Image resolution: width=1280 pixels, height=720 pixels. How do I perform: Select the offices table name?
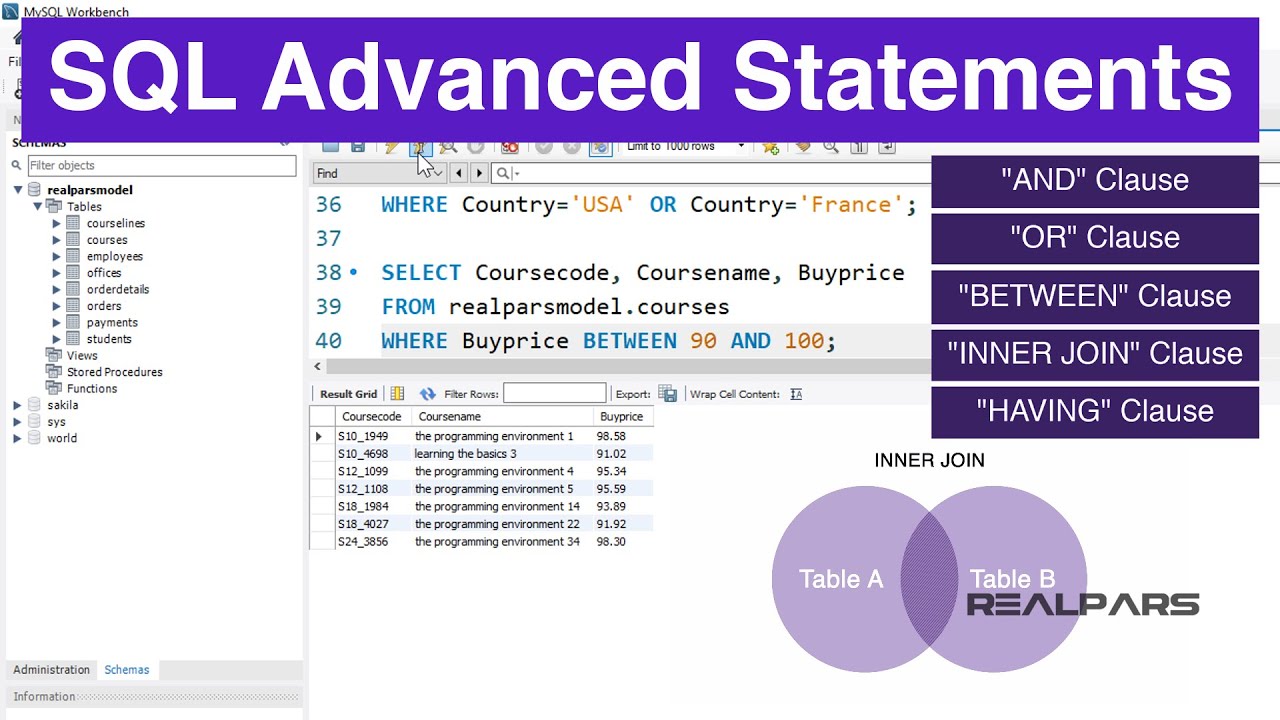click(104, 273)
